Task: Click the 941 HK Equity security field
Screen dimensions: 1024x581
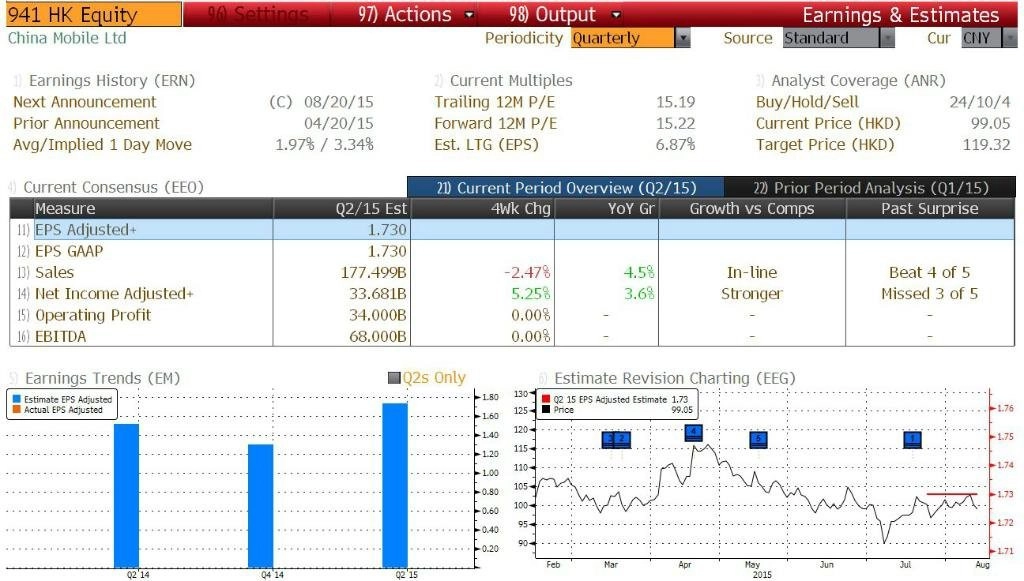Action: click(93, 14)
